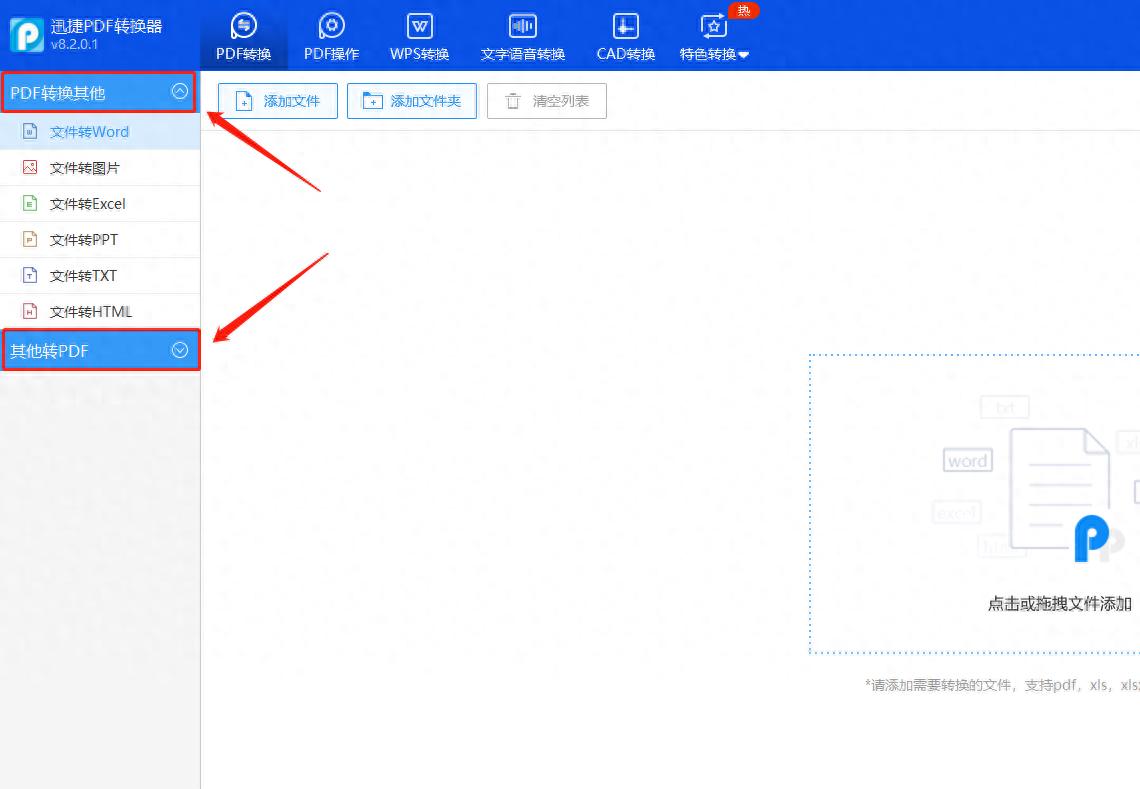Click the TXT icon beside 文件转TXT
The height and width of the screenshot is (789, 1140).
30,275
